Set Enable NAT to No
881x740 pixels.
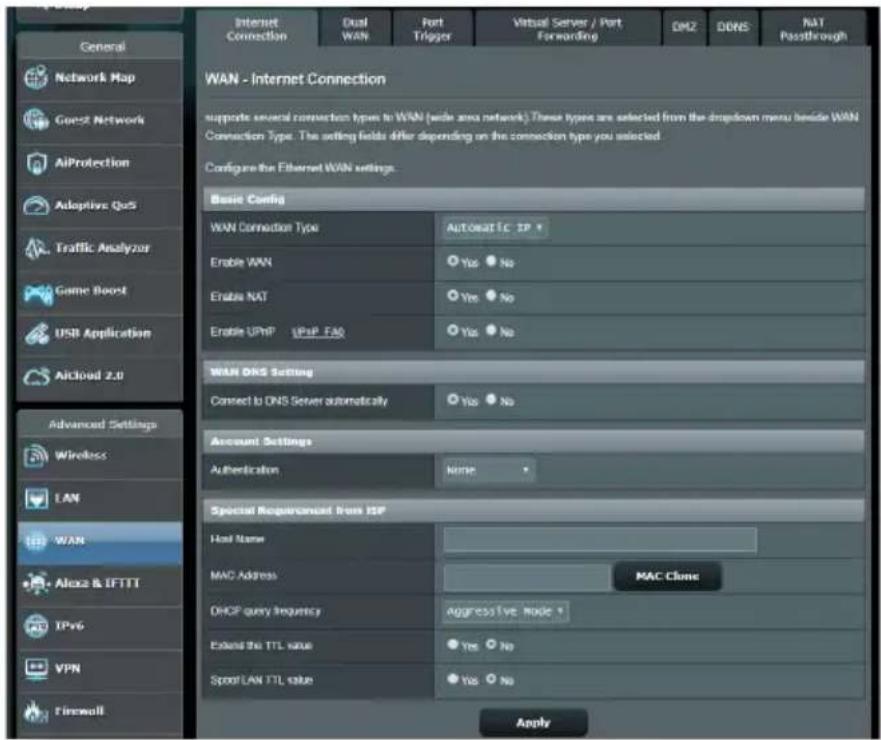[491, 296]
